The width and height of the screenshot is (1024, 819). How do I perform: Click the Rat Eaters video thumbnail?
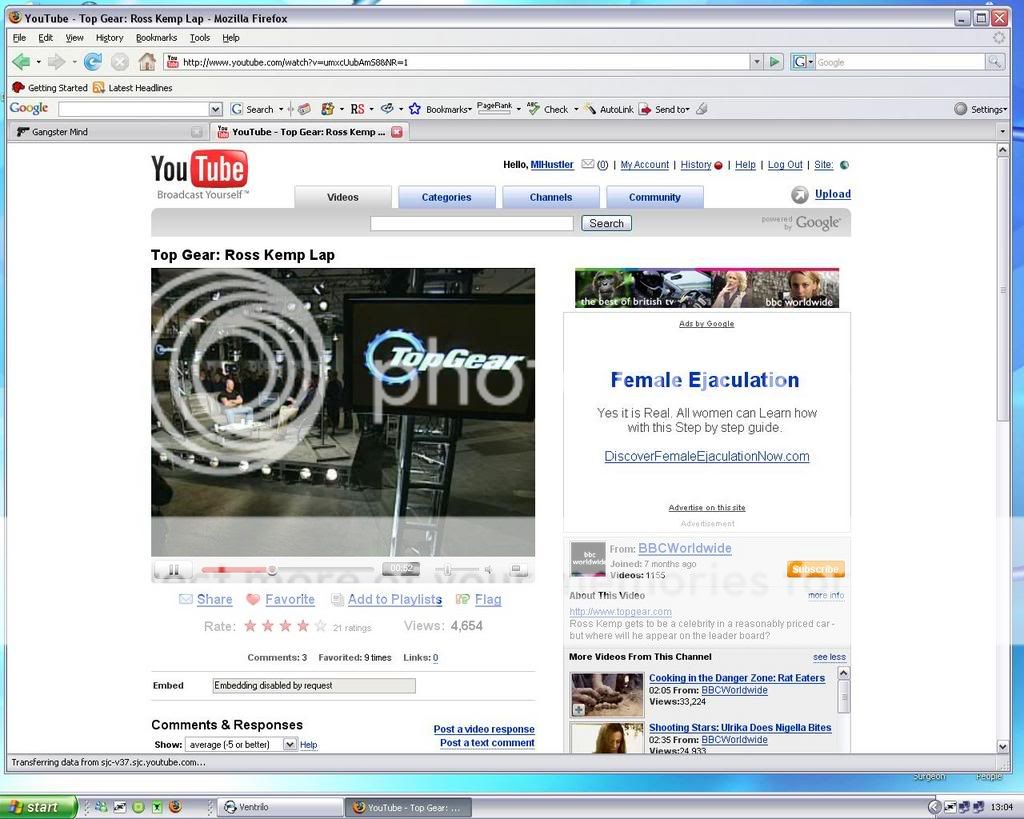607,694
